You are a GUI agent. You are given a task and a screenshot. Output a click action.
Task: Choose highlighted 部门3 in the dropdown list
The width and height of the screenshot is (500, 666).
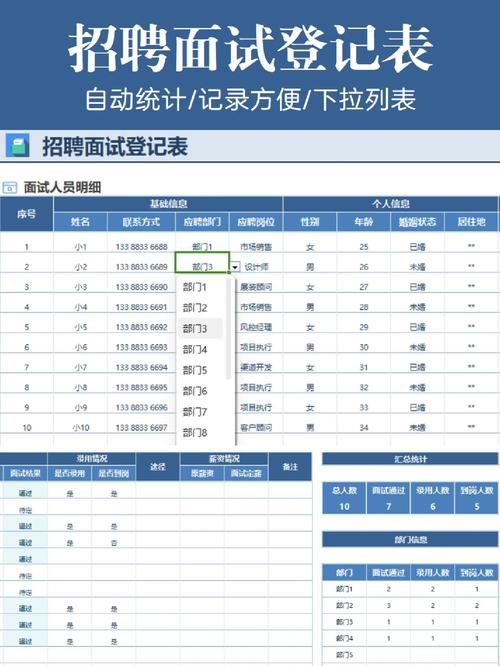200,328
